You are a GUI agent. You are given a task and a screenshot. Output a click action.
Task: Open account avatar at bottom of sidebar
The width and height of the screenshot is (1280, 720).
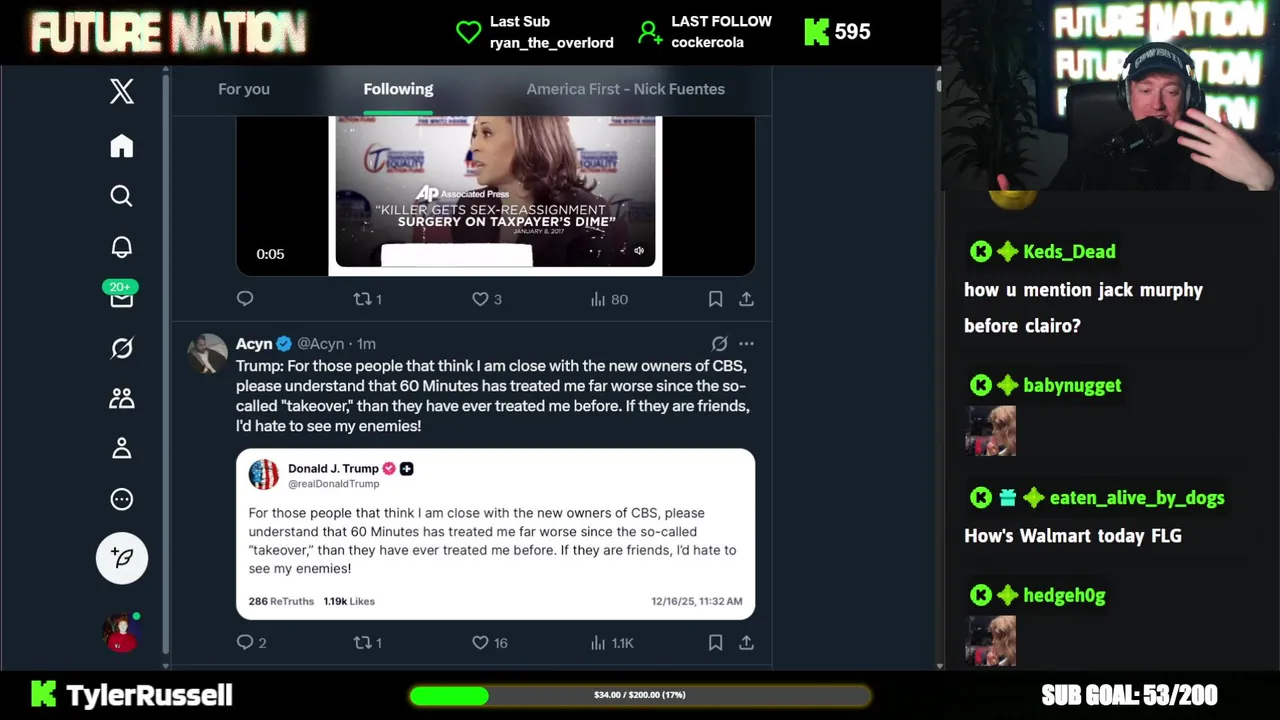point(121,632)
